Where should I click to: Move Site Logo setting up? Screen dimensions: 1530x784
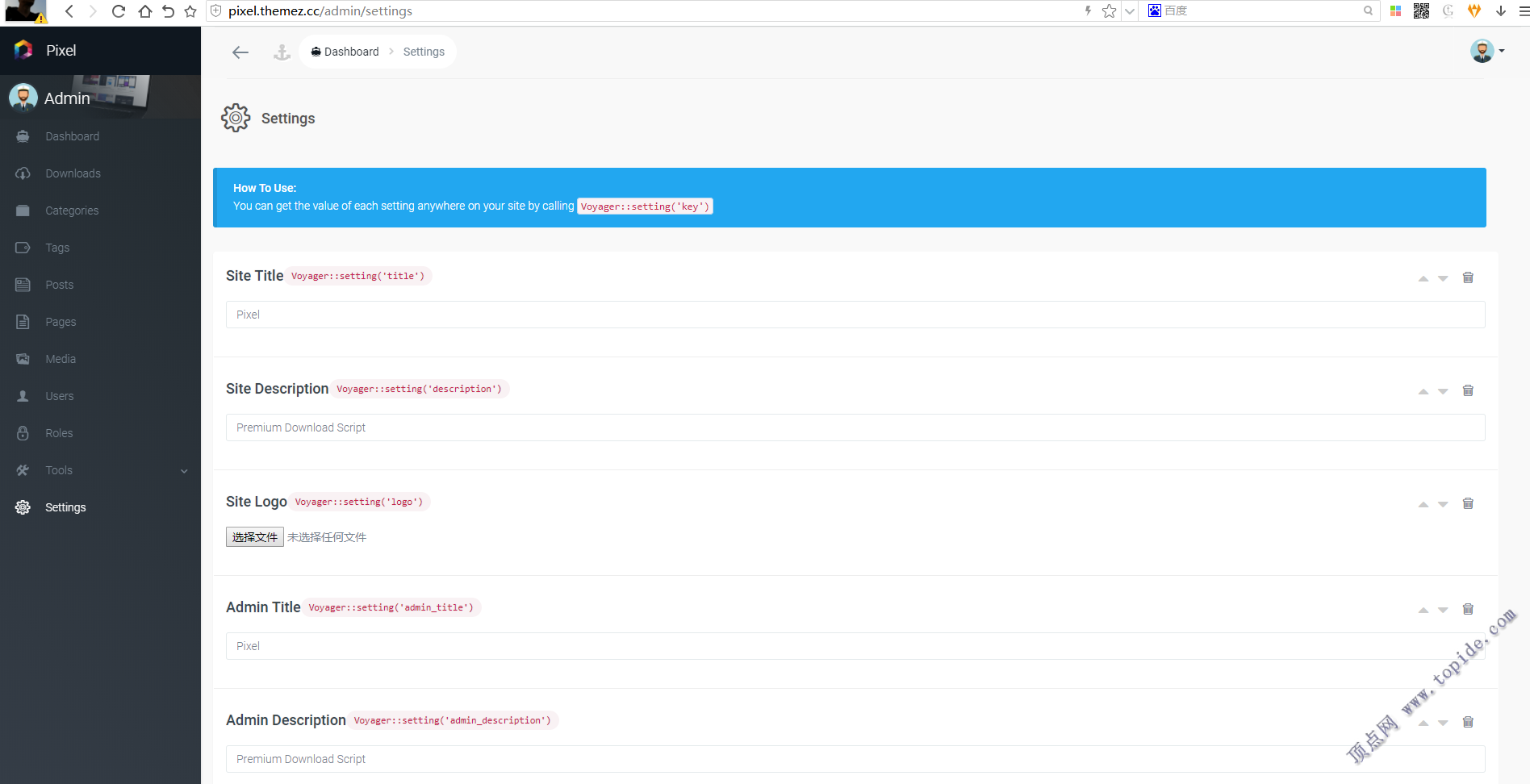click(1423, 504)
